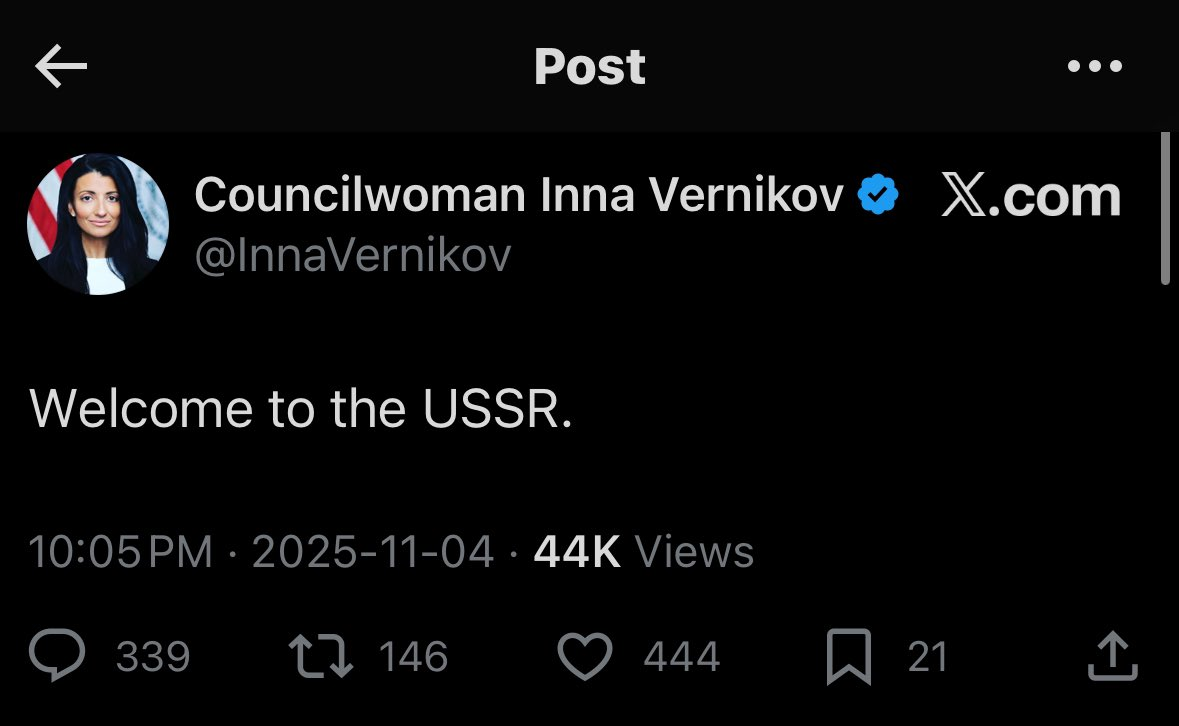Repost this post using the repost icon
The height and width of the screenshot is (726, 1179).
click(x=320, y=656)
